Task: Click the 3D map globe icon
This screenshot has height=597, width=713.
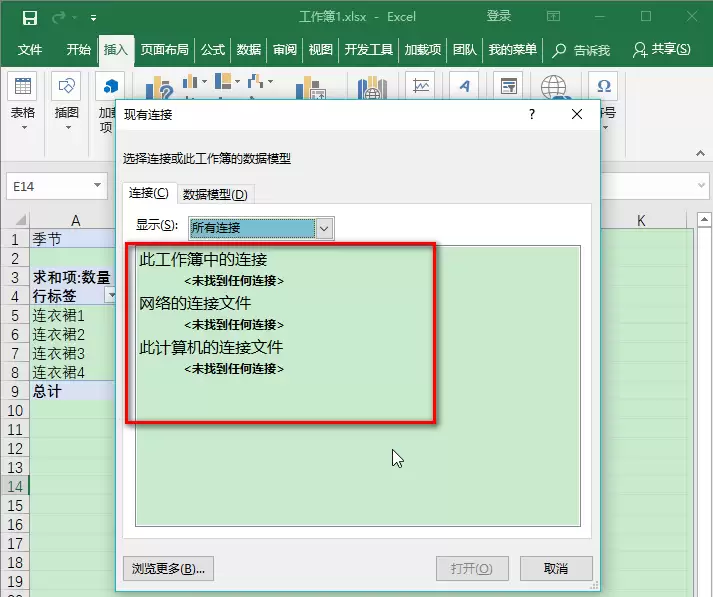Action: [553, 86]
